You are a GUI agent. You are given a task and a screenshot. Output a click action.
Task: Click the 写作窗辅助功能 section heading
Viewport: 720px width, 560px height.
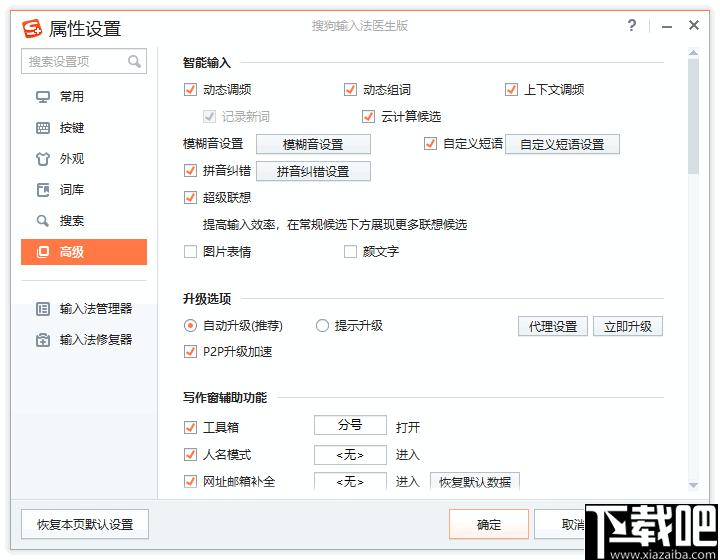225,398
